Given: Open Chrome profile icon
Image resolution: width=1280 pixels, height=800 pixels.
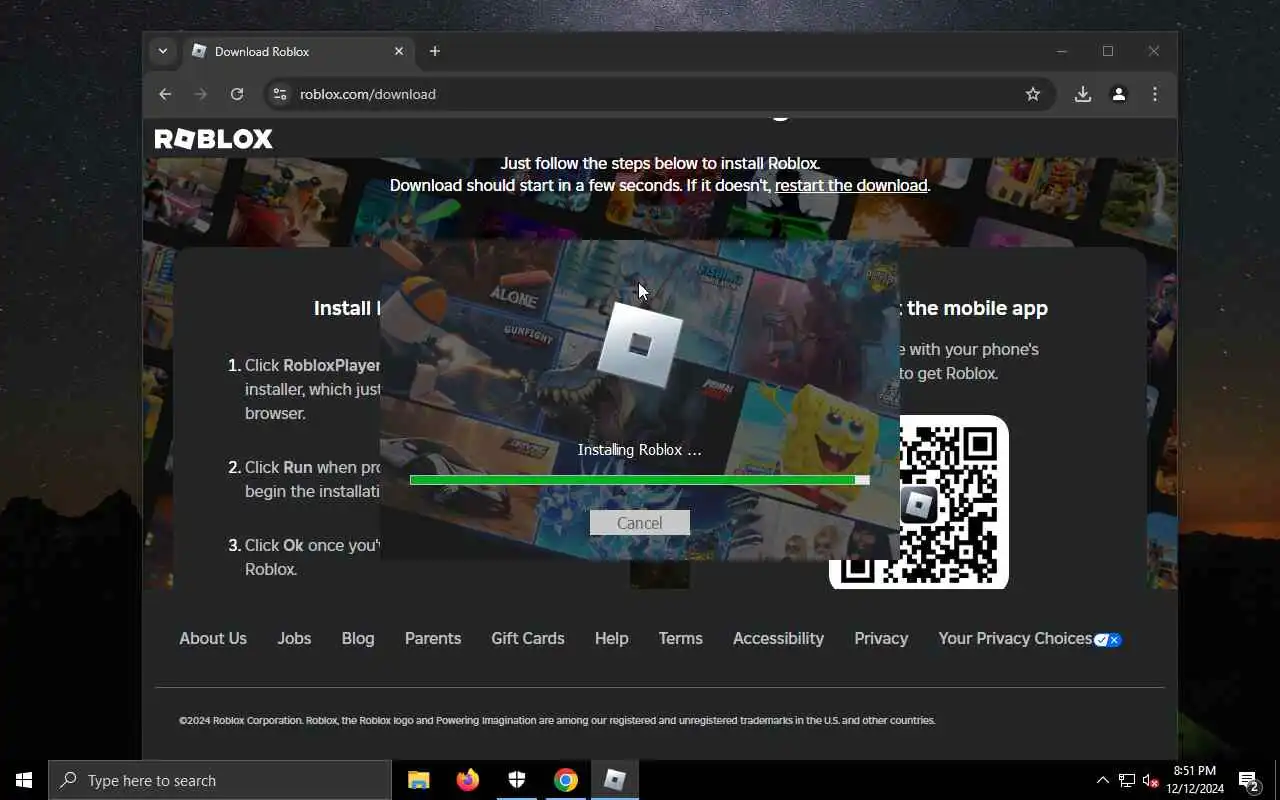Looking at the screenshot, I should [x=1119, y=94].
